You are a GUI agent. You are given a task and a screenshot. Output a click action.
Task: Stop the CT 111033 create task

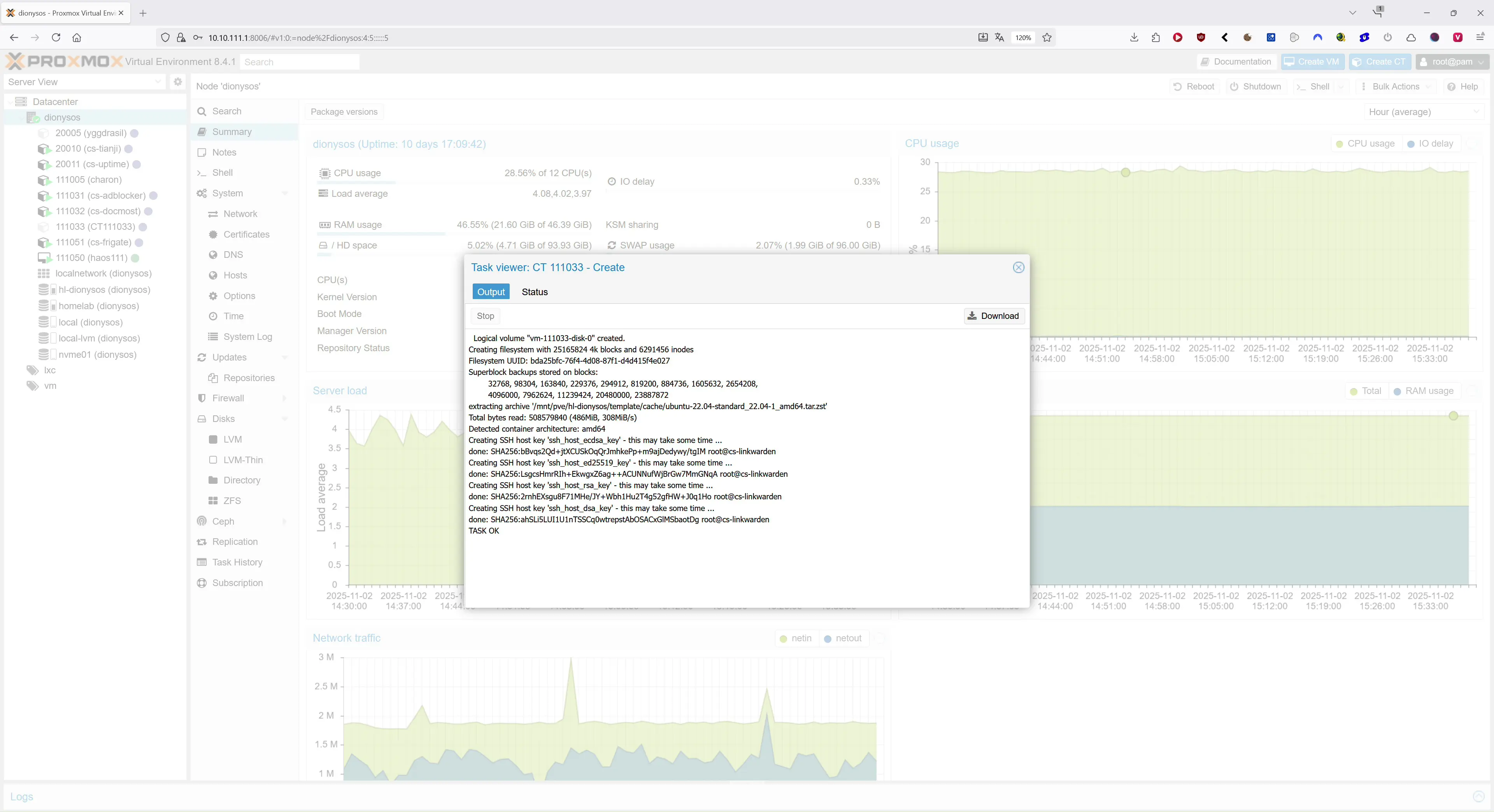[x=485, y=316]
